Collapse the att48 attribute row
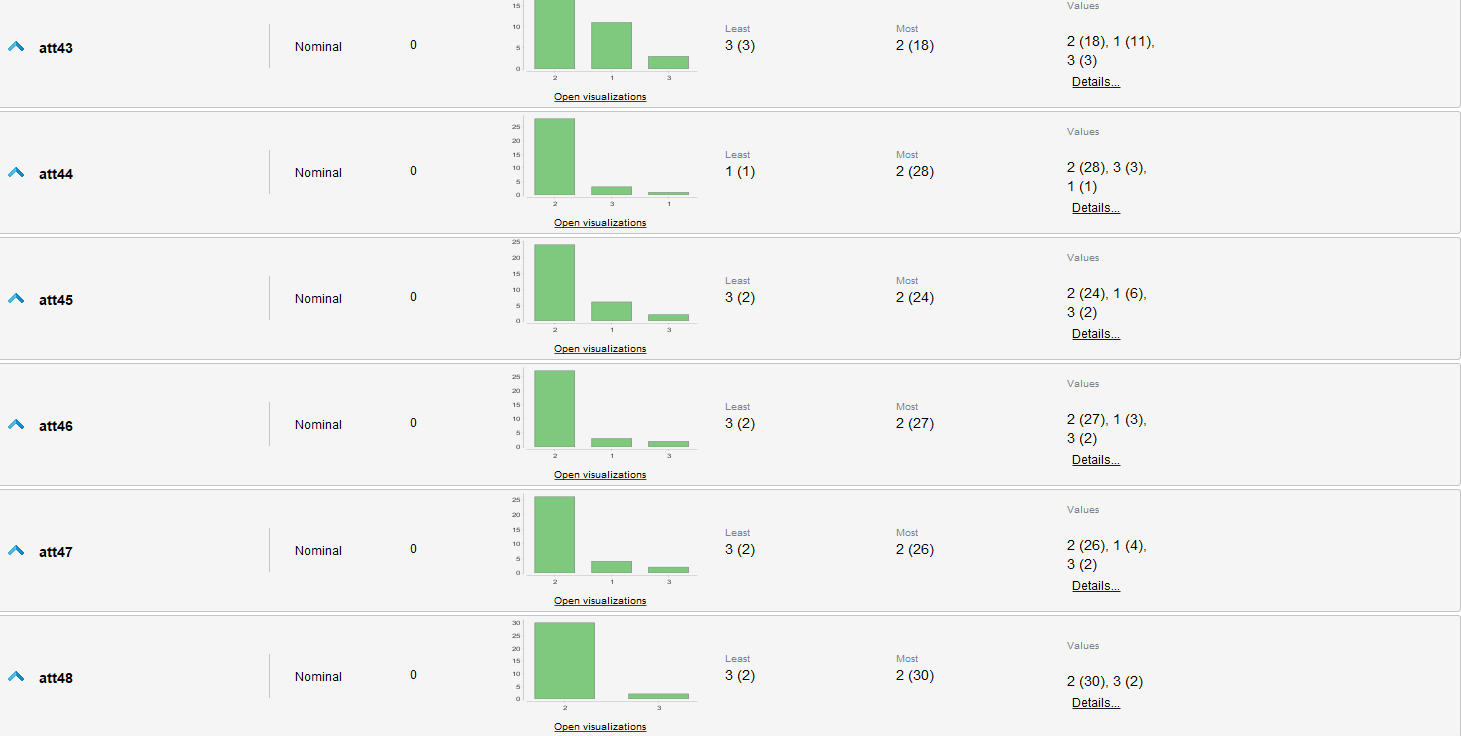The height and width of the screenshot is (736, 1461). tap(16, 677)
